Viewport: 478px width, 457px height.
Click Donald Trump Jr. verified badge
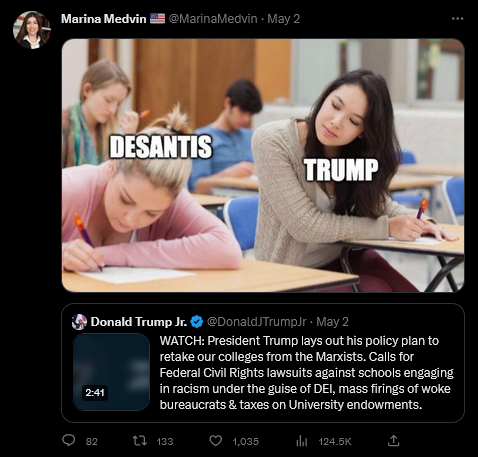(x=197, y=322)
